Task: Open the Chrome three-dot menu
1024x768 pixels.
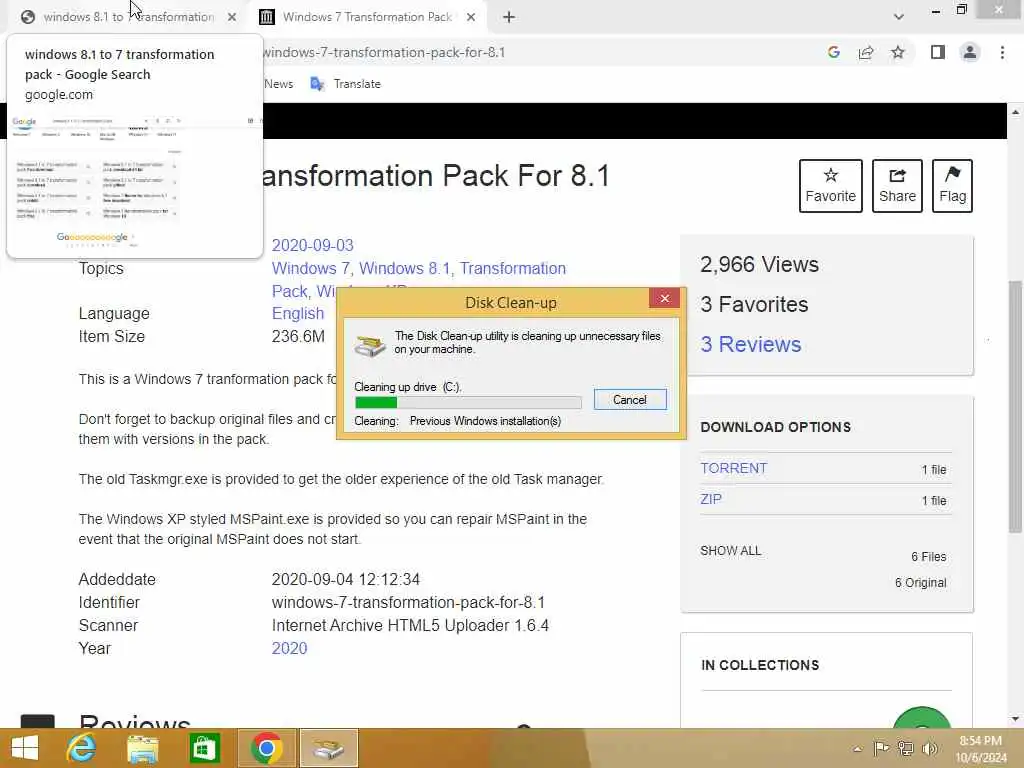Action: pos(1002,52)
